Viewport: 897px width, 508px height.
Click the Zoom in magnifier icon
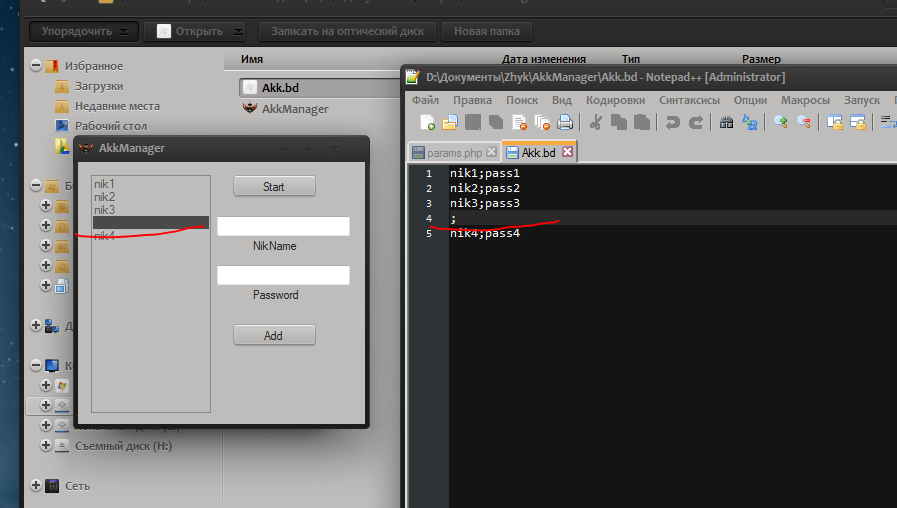coord(781,123)
